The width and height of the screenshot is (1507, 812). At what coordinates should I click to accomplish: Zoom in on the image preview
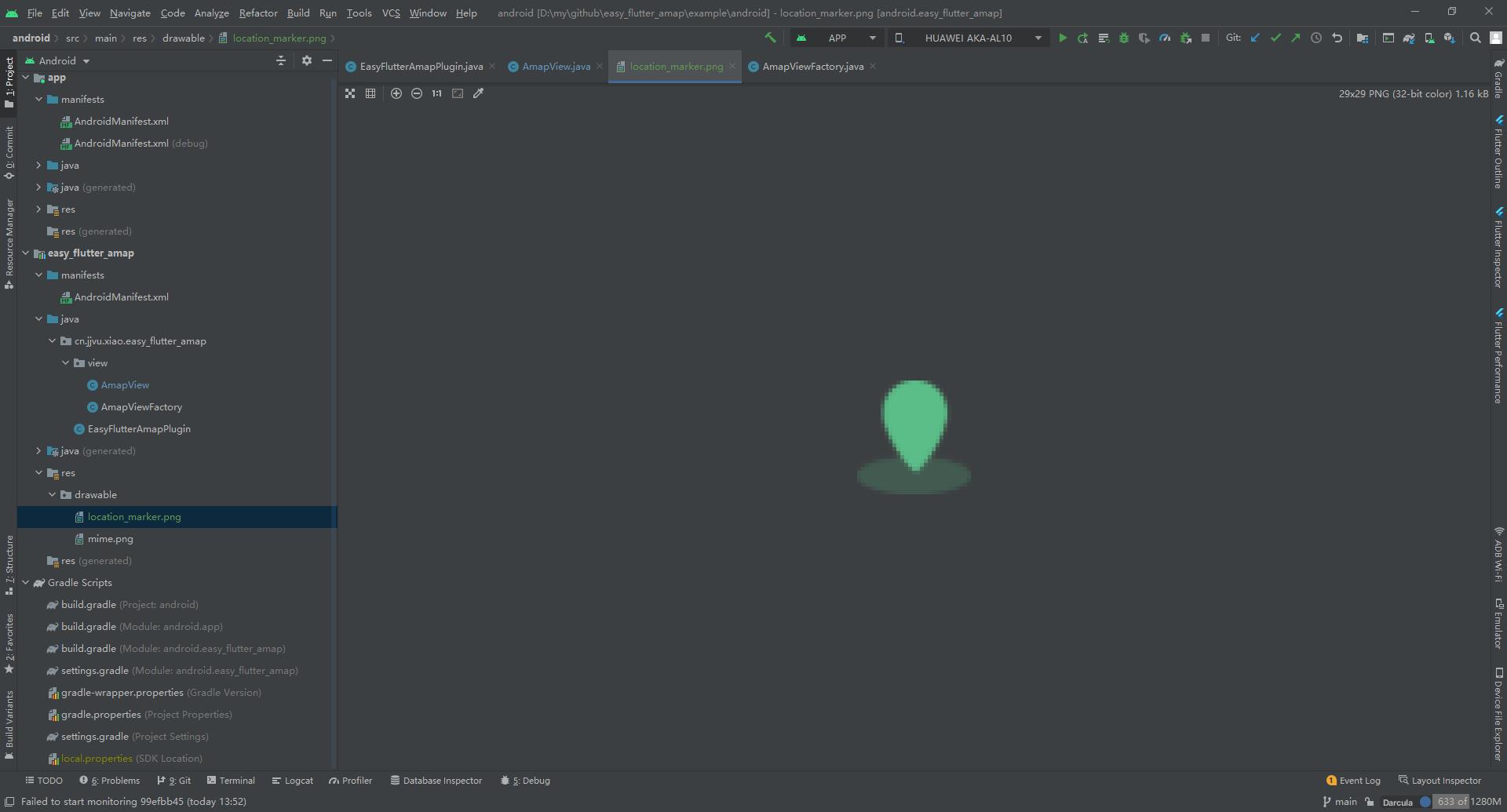pyautogui.click(x=396, y=93)
